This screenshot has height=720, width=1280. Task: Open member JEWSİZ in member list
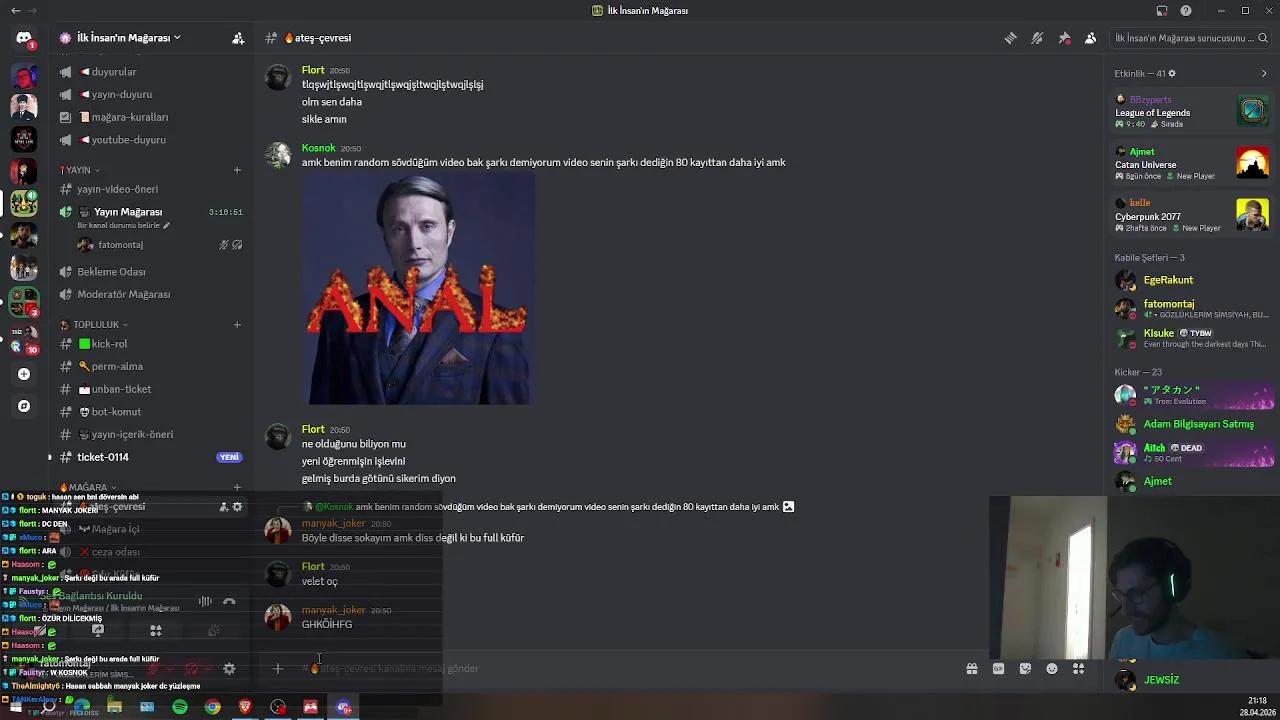1192,680
